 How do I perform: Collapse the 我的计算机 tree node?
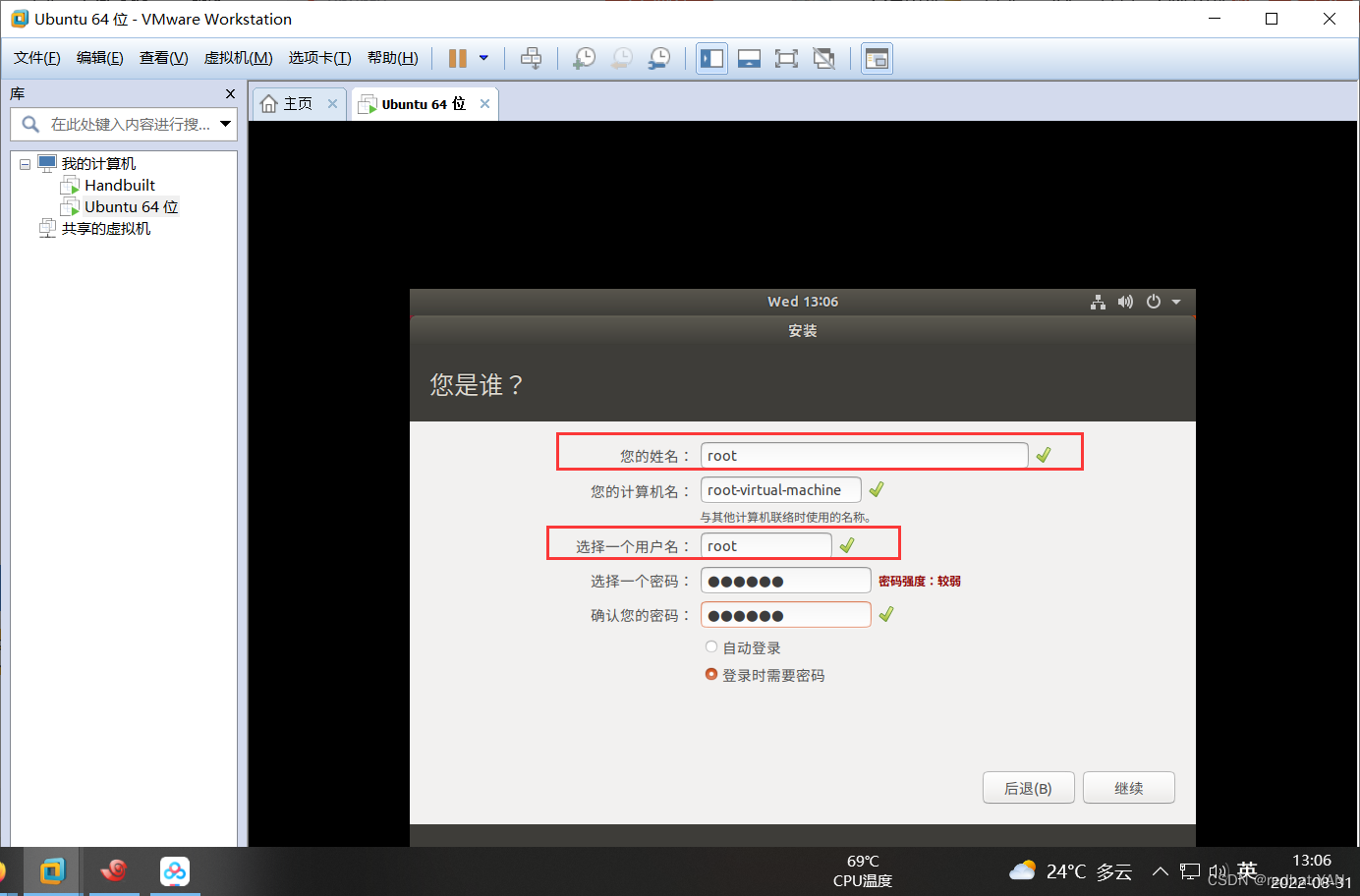click(x=25, y=164)
